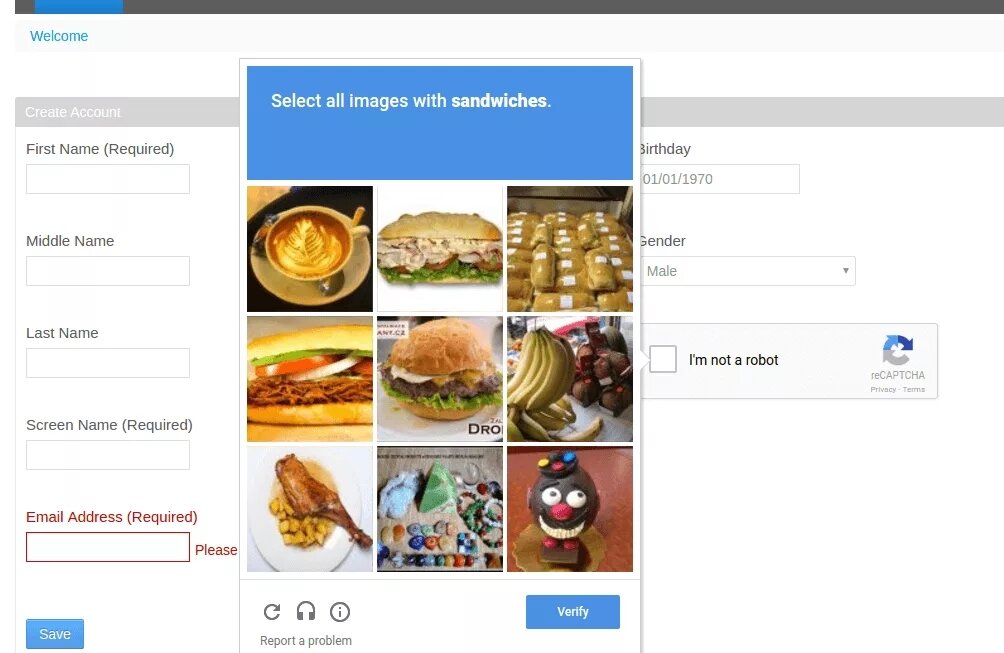Click Report a problem link
The image size is (1004, 653).
click(305, 640)
